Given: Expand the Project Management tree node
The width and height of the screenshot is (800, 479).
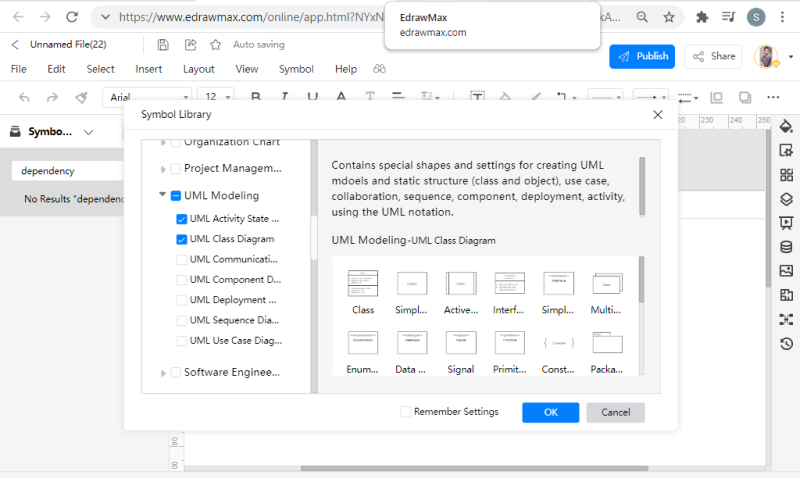Looking at the screenshot, I should click(163, 169).
